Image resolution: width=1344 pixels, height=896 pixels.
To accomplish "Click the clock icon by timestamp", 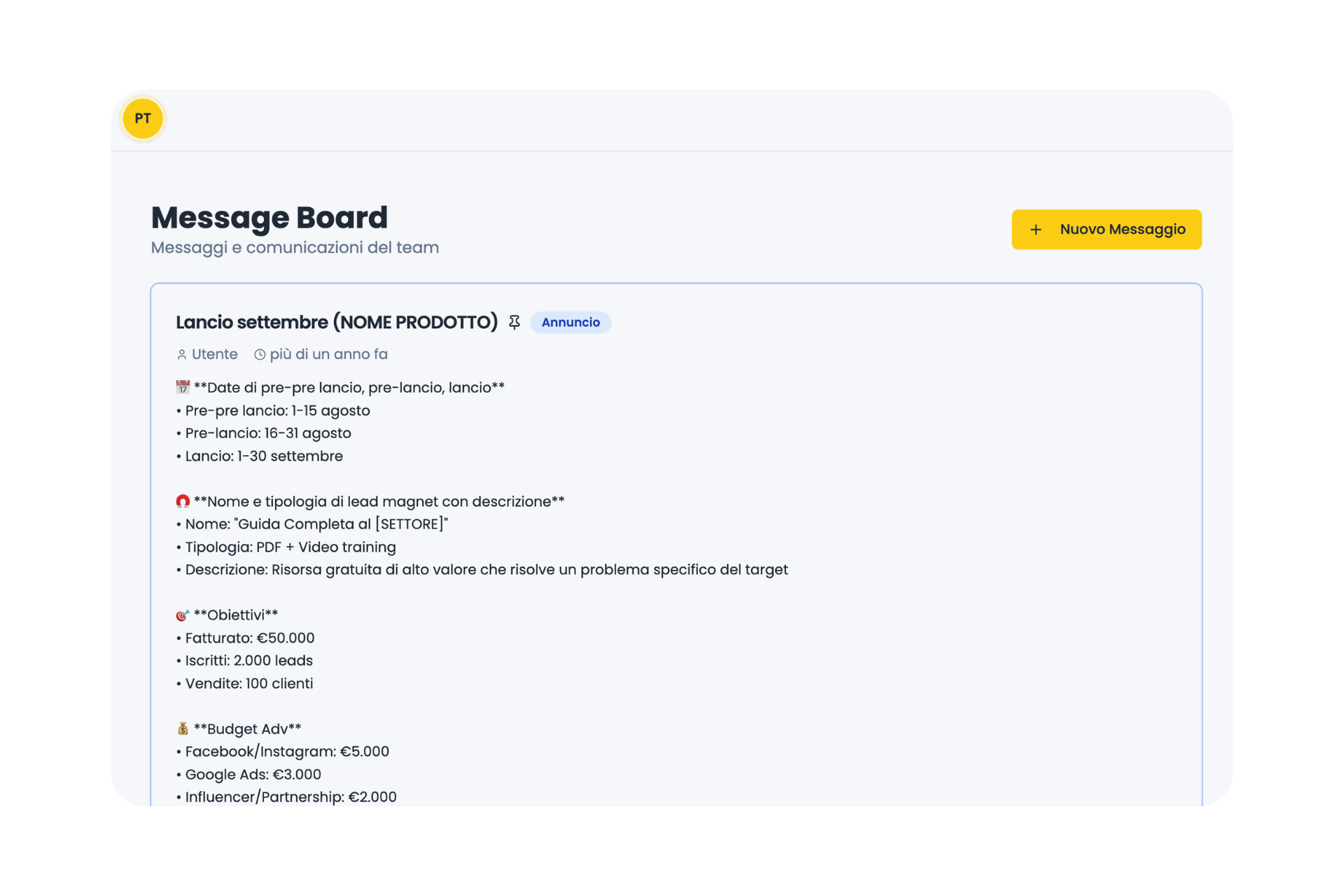I will pos(260,355).
